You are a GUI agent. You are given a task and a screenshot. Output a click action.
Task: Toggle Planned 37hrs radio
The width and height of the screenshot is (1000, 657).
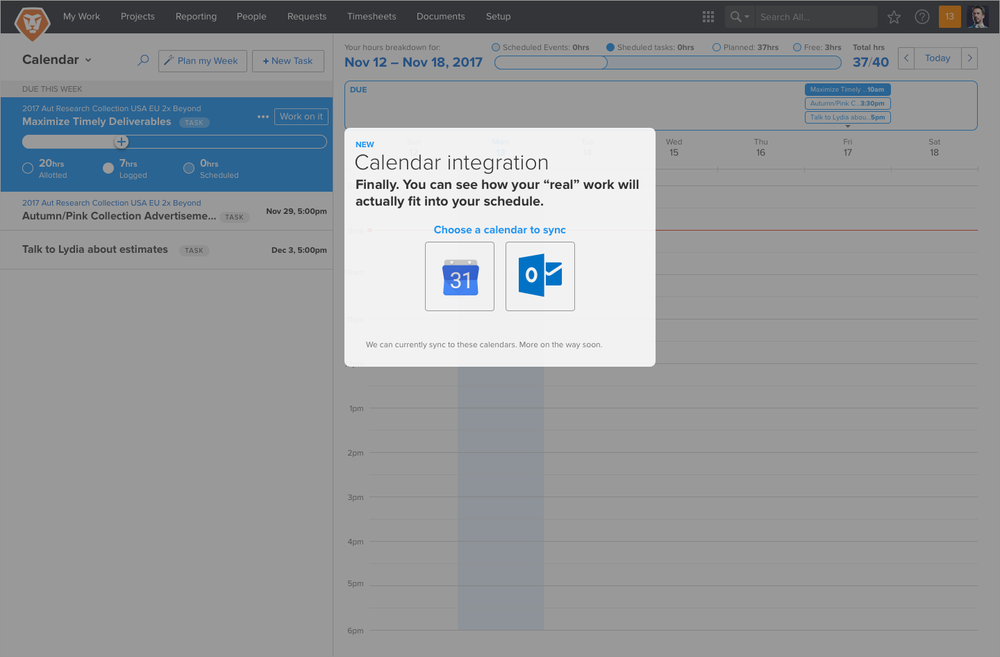click(716, 47)
